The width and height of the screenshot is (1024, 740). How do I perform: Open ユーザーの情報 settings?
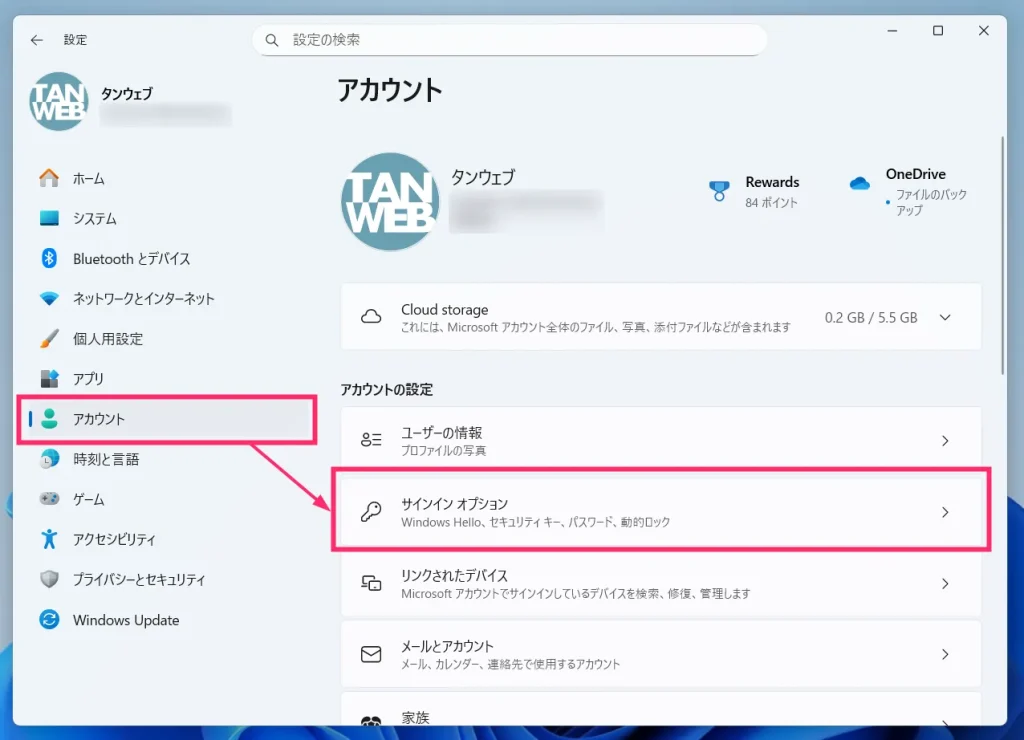coord(661,441)
